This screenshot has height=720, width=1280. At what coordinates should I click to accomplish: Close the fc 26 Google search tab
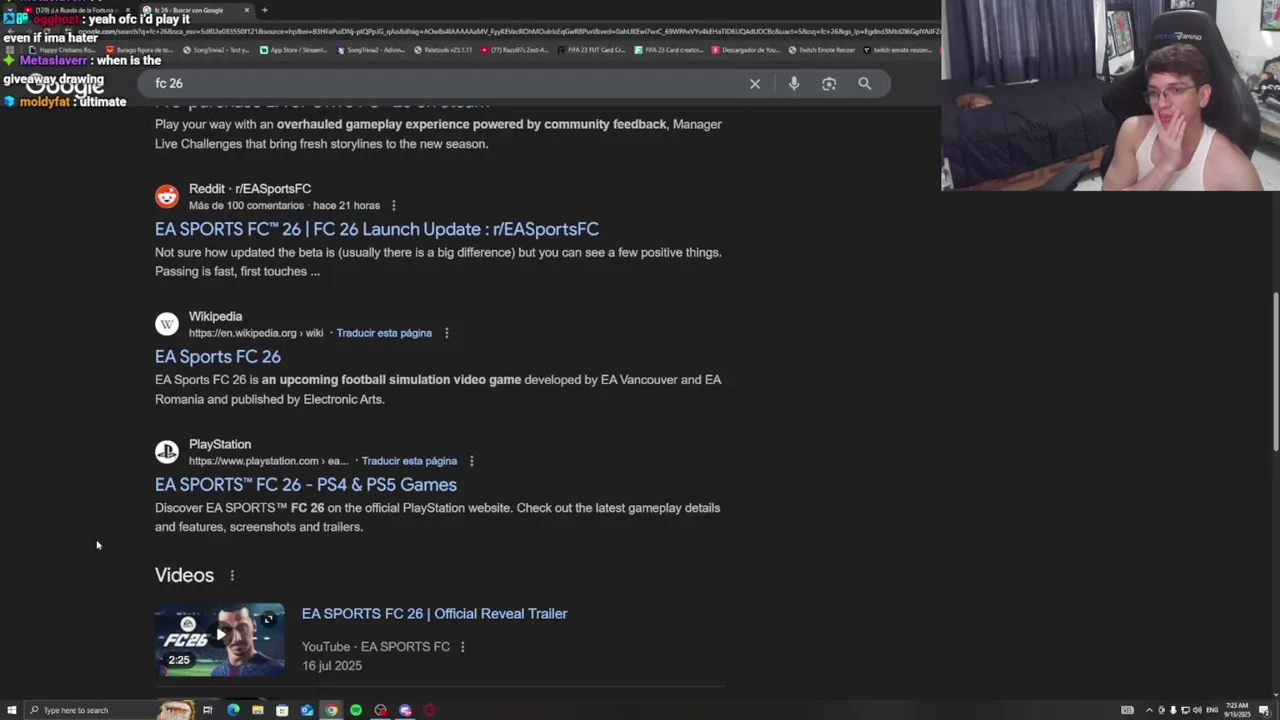(247, 10)
